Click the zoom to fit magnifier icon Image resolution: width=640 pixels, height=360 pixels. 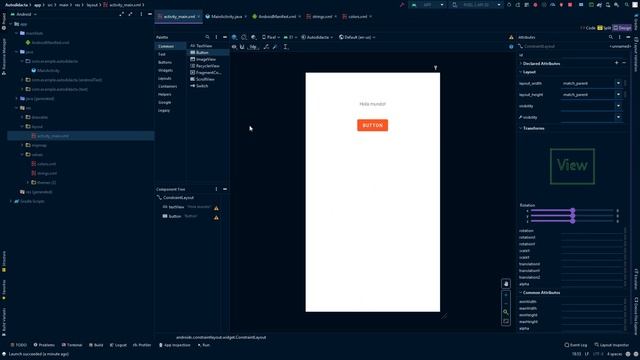point(506,312)
